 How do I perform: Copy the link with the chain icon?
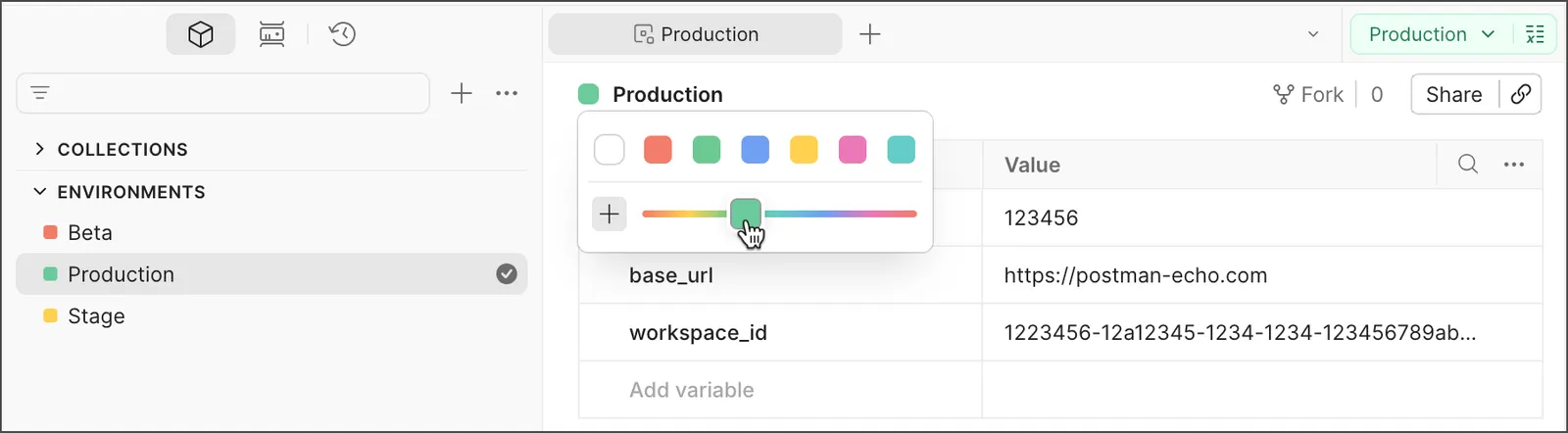1521,94
